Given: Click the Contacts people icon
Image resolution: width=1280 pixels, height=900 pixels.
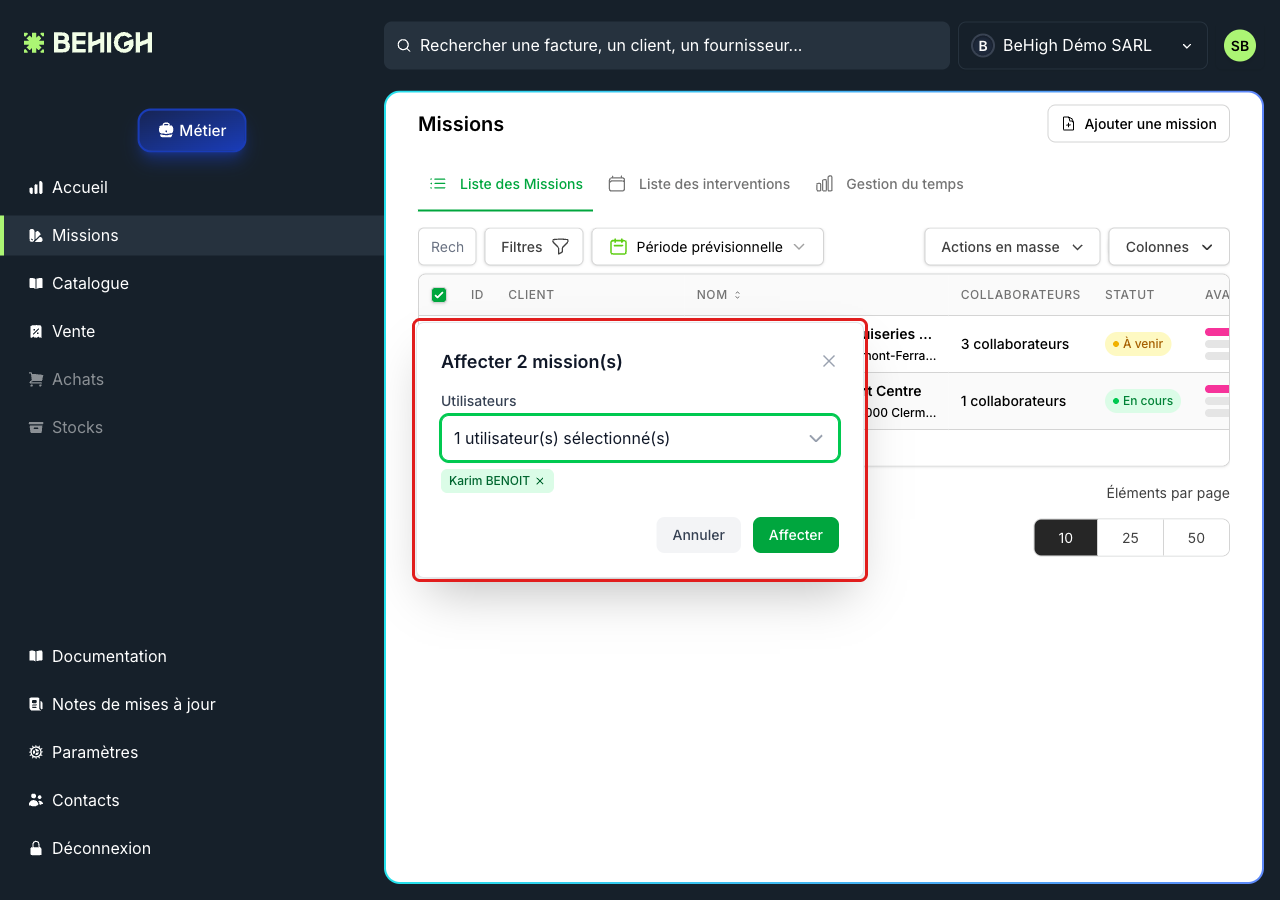Looking at the screenshot, I should (x=36, y=800).
